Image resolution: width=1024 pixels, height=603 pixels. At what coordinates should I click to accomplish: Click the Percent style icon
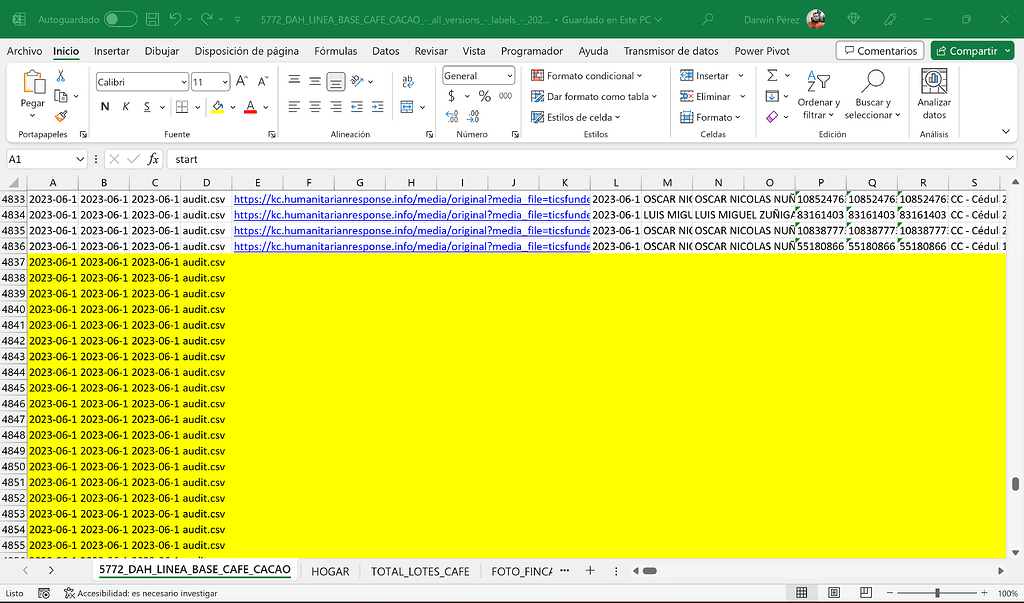pyautogui.click(x=485, y=95)
